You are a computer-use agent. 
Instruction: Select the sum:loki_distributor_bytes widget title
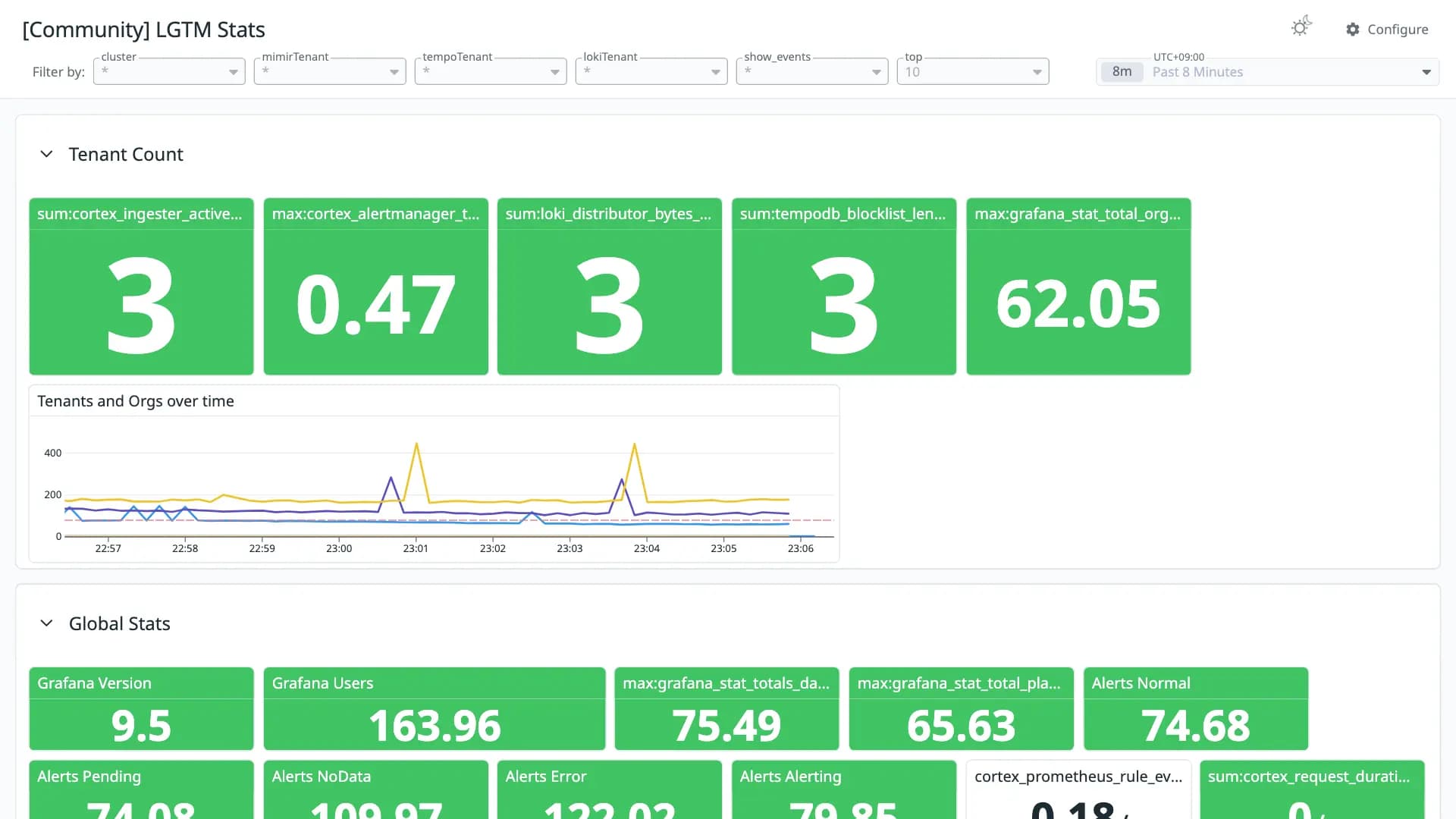point(608,214)
